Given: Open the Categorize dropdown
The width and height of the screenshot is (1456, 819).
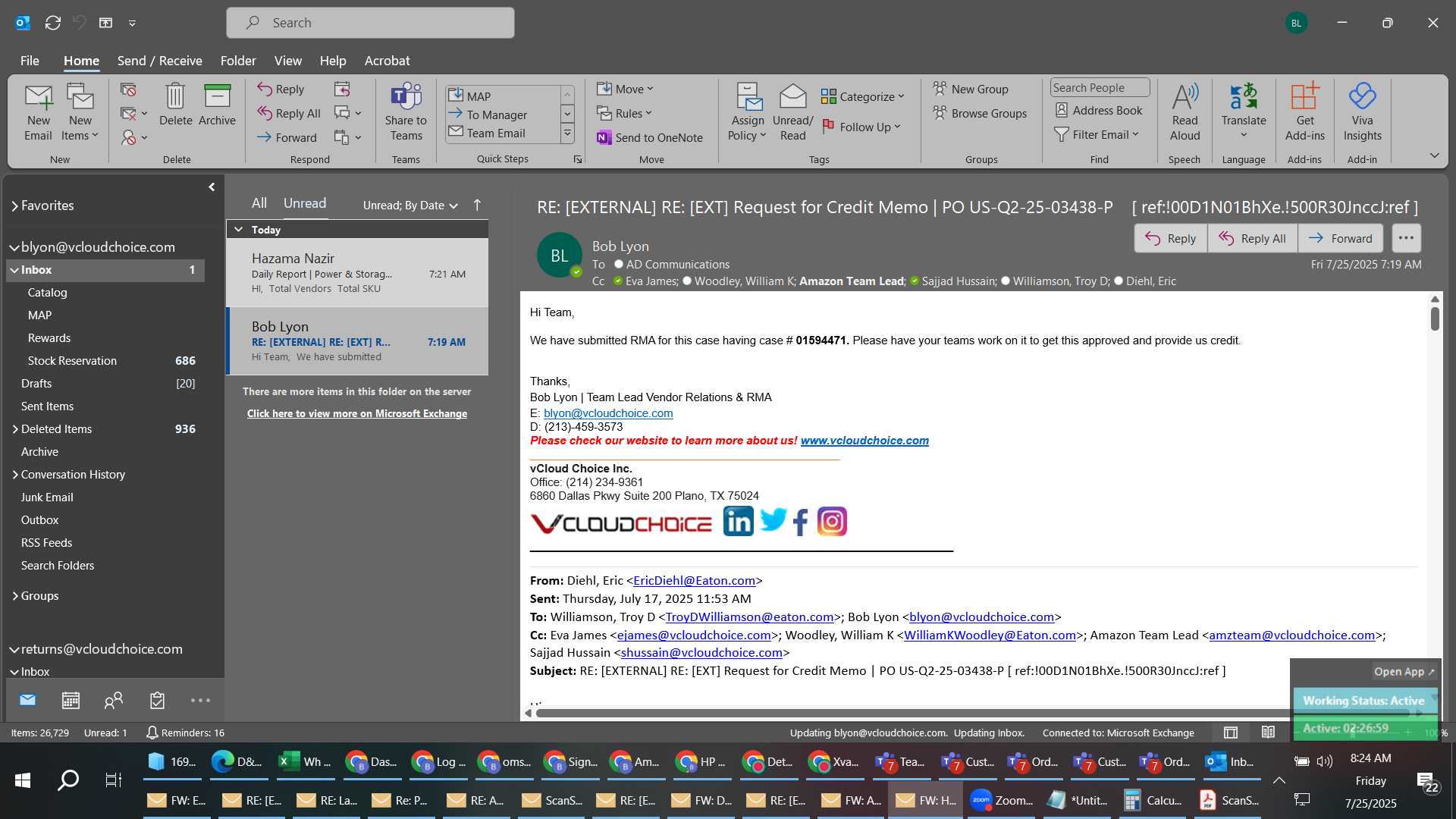Looking at the screenshot, I should pos(863,96).
